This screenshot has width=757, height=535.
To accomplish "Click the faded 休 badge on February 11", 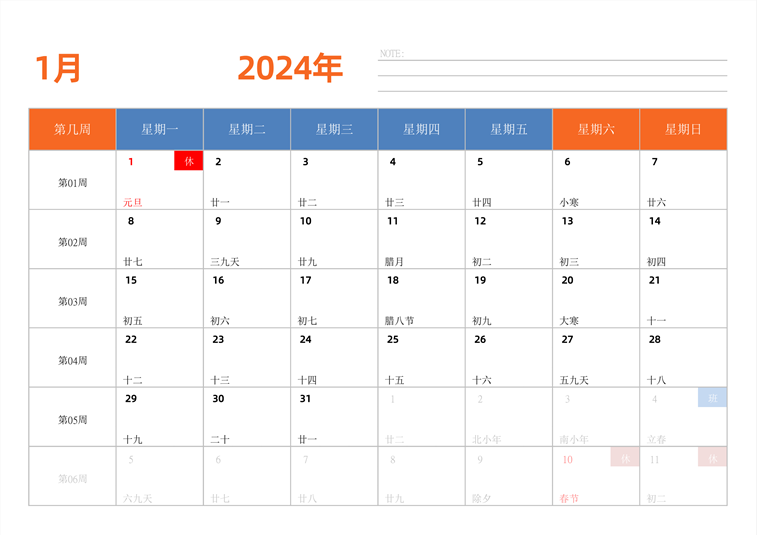I will (712, 457).
